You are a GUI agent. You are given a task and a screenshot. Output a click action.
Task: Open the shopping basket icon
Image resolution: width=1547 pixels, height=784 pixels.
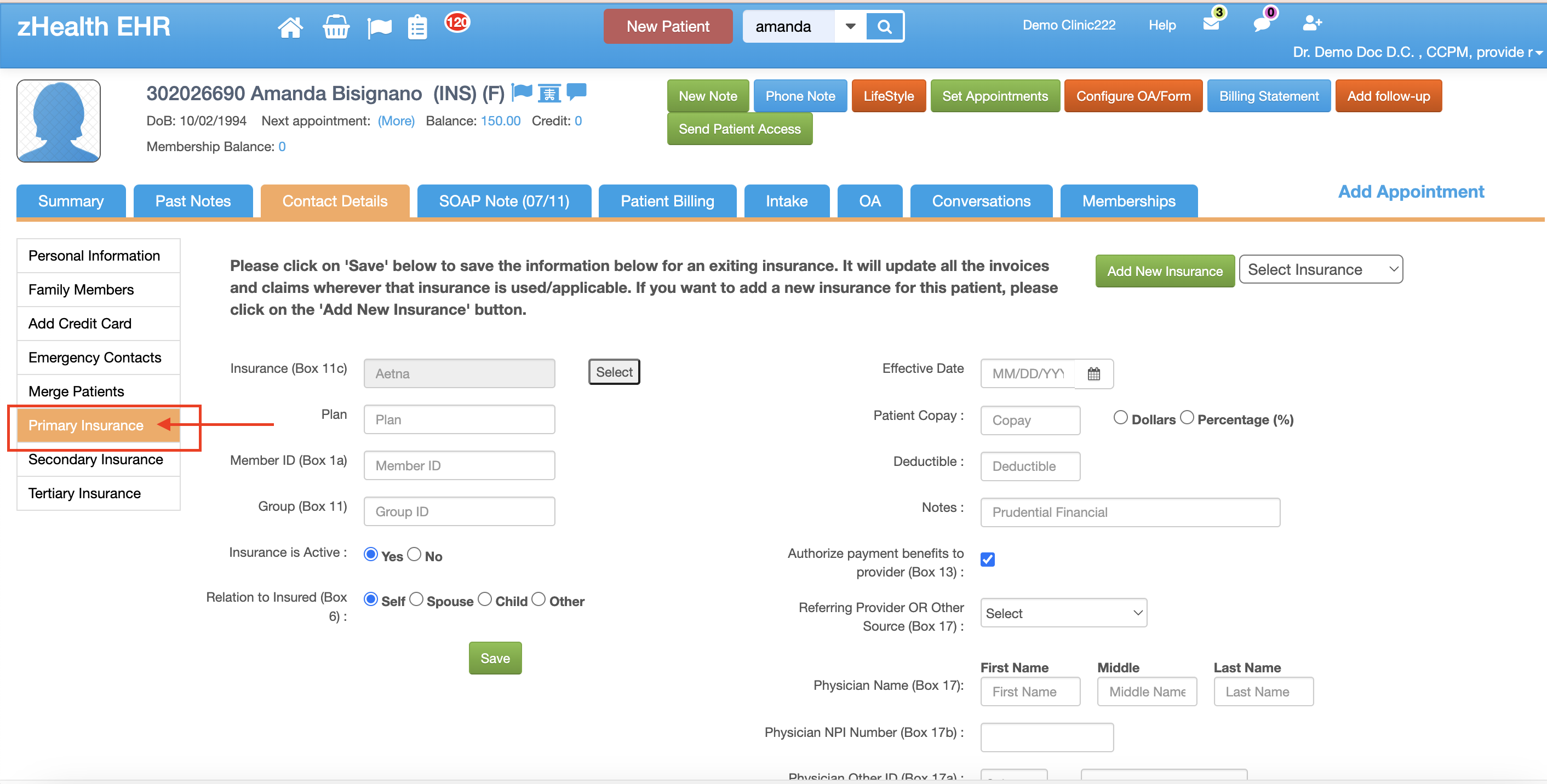click(x=336, y=26)
